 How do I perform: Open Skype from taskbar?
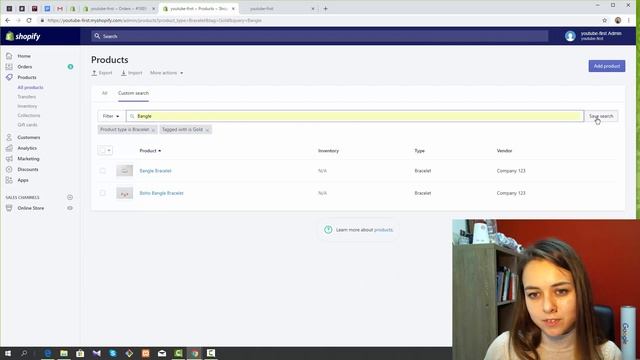(113, 353)
